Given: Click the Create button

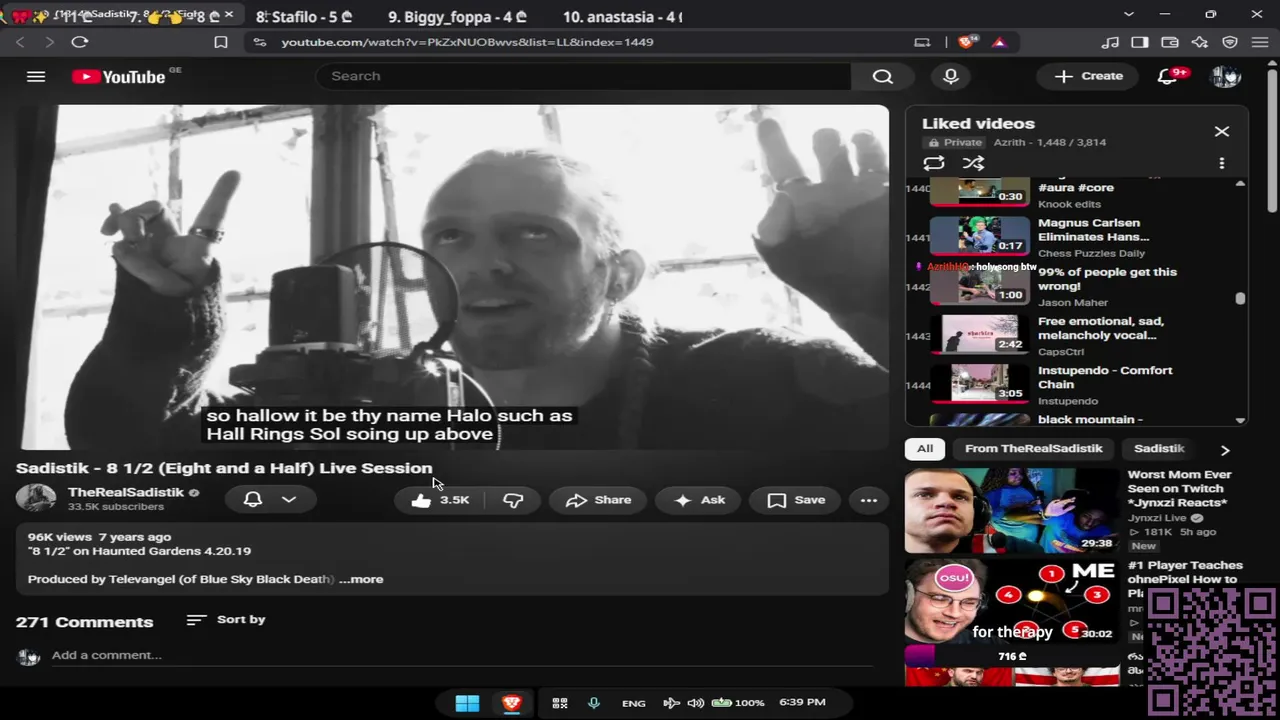Looking at the screenshot, I should tap(1088, 76).
